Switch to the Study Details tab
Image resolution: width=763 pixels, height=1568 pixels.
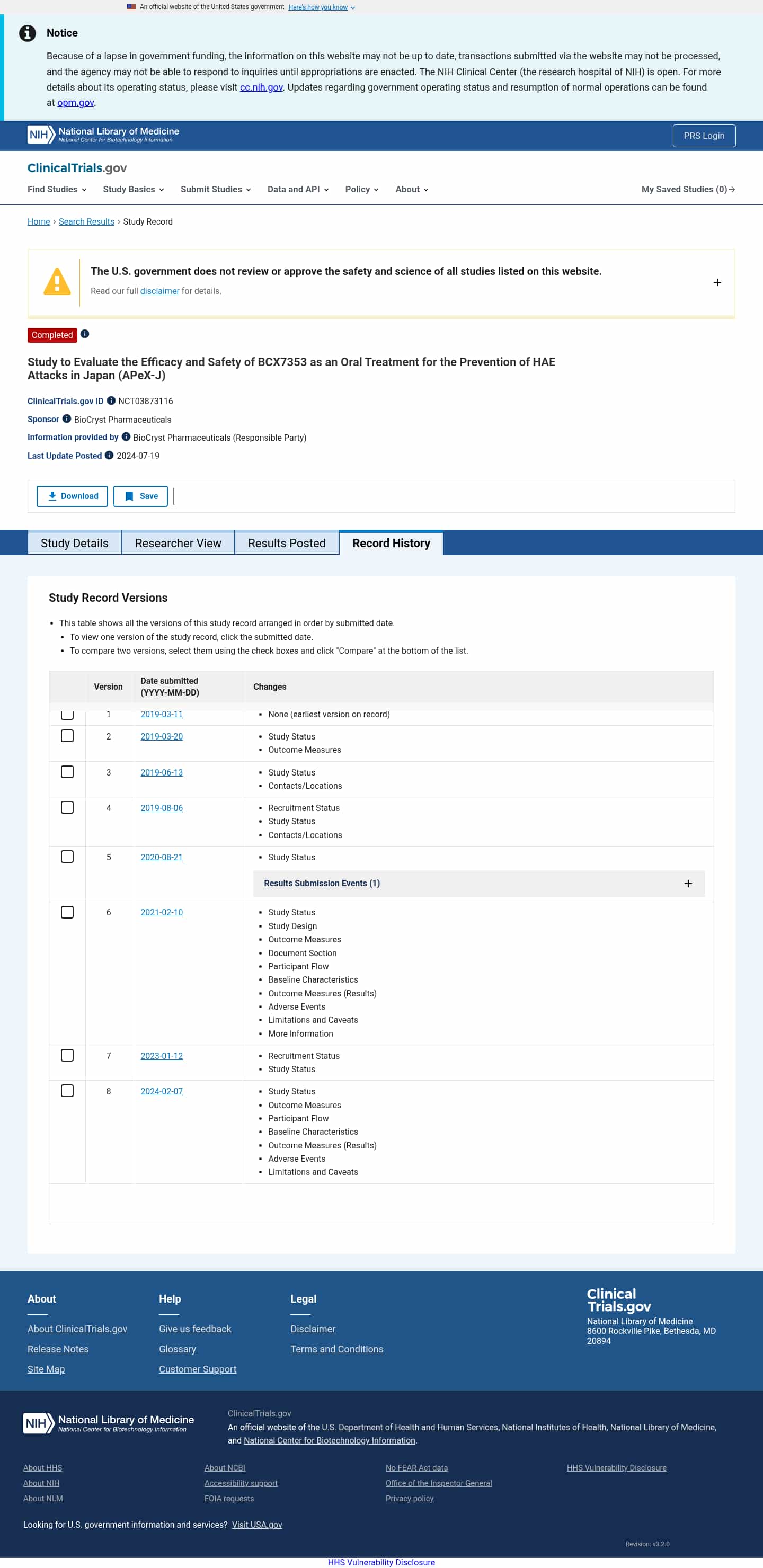pos(74,543)
